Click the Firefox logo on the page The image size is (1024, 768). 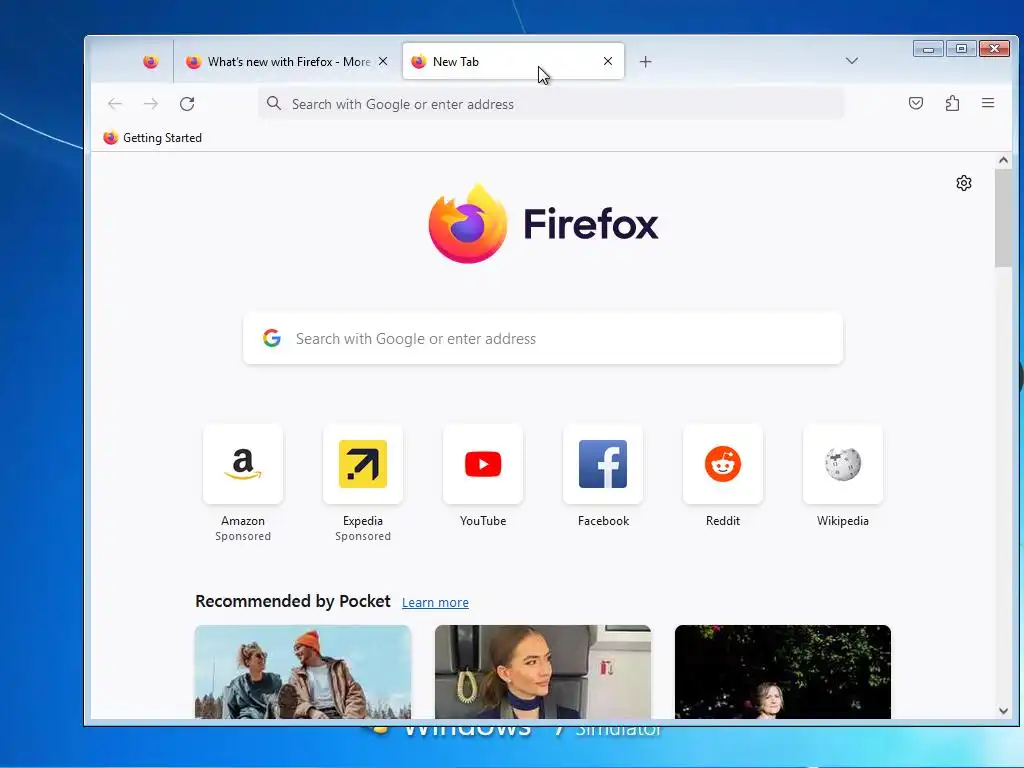(x=543, y=223)
